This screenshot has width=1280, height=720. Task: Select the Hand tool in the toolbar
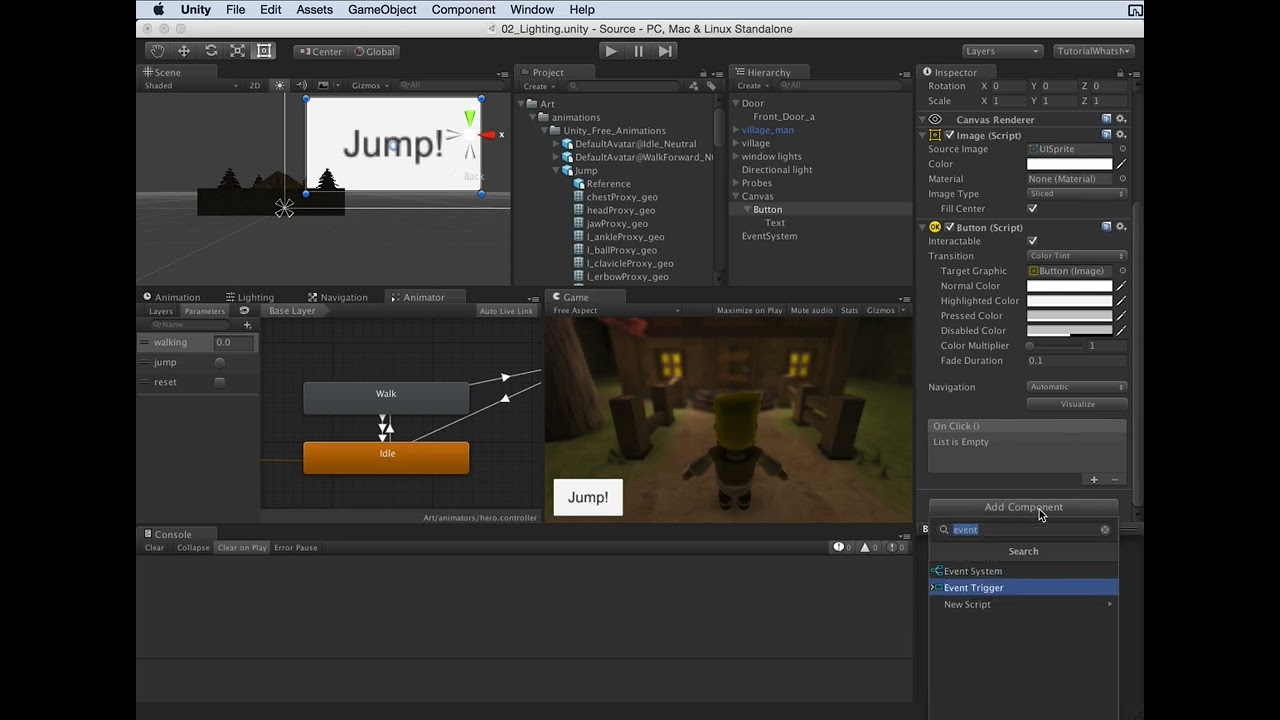(x=157, y=51)
